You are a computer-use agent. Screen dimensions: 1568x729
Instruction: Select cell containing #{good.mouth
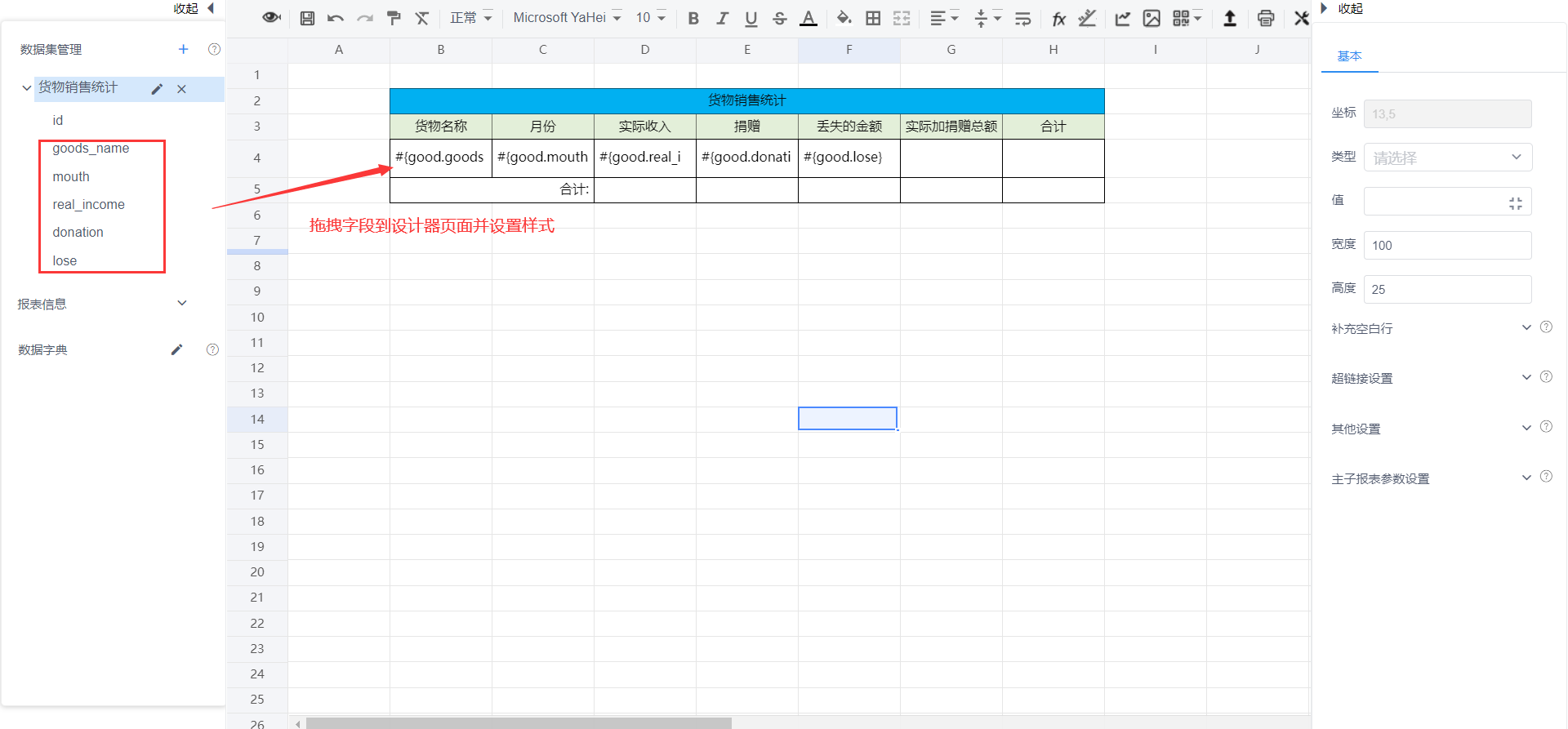(543, 158)
